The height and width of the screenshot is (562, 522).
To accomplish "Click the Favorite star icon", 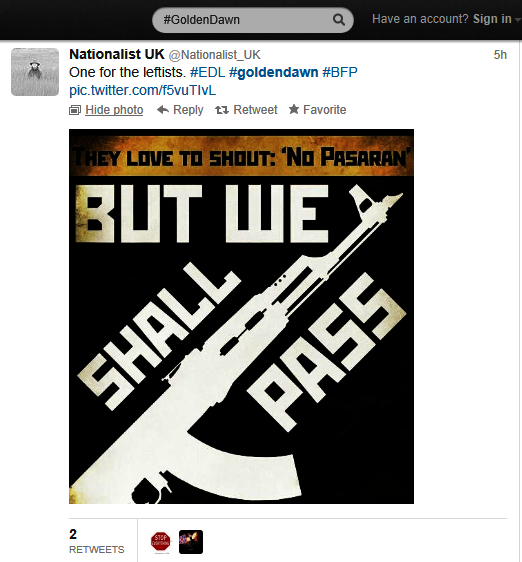I will pos(294,109).
